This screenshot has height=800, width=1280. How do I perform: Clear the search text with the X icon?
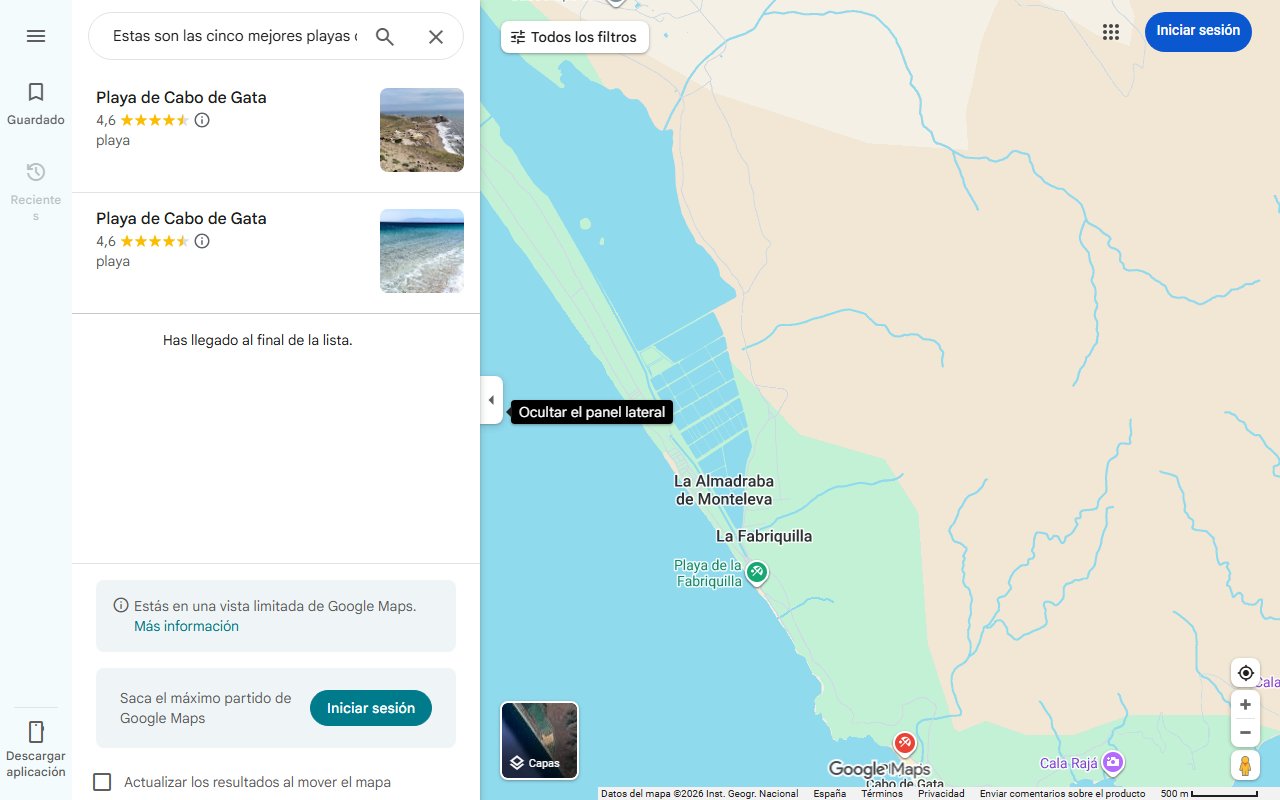tap(436, 36)
